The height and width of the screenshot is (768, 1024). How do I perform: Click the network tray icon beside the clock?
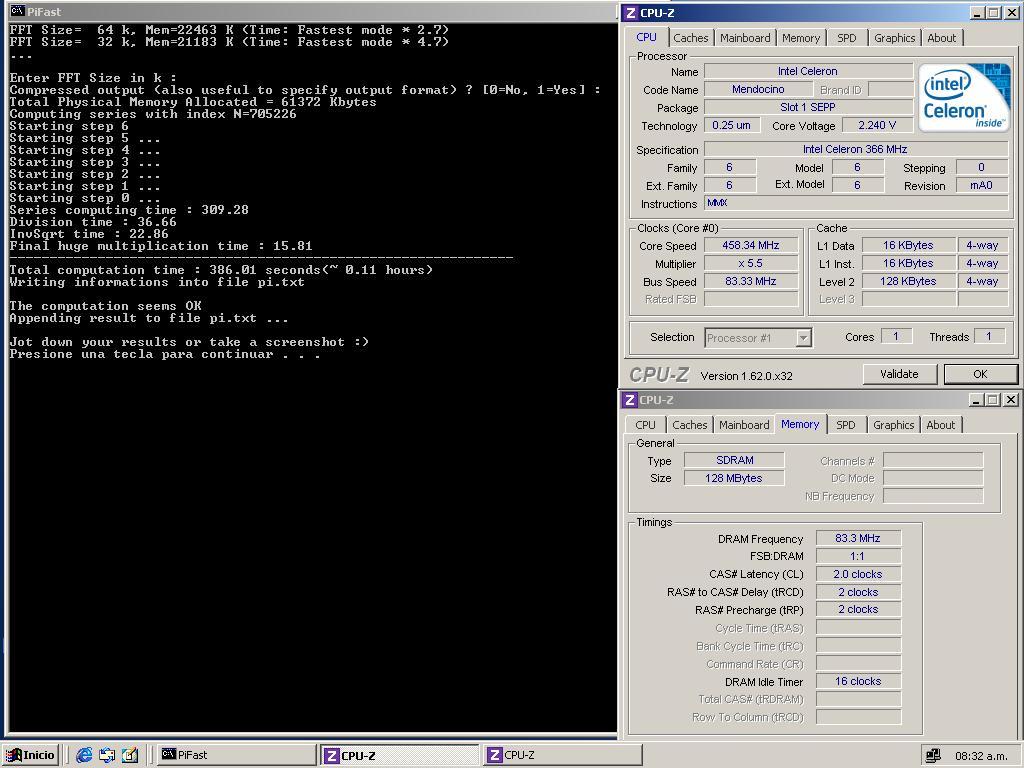pyautogui.click(x=933, y=756)
